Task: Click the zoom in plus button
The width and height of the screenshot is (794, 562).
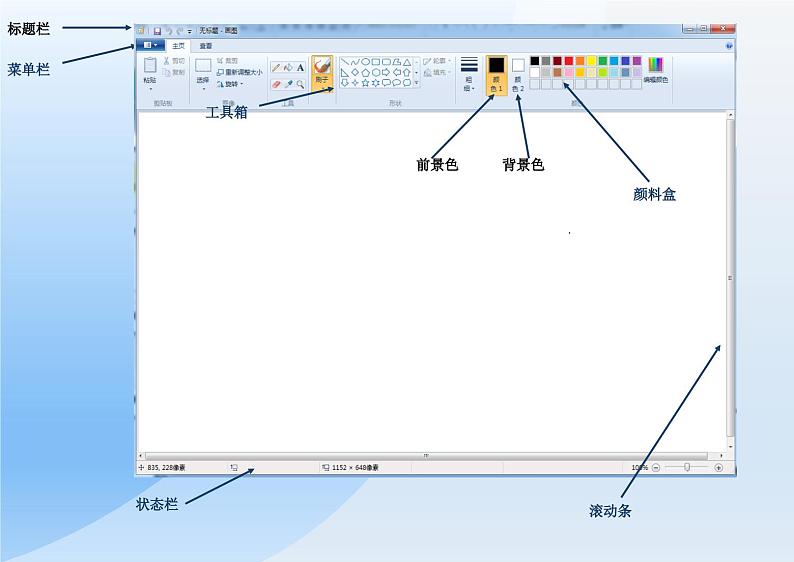Action: pos(718,467)
